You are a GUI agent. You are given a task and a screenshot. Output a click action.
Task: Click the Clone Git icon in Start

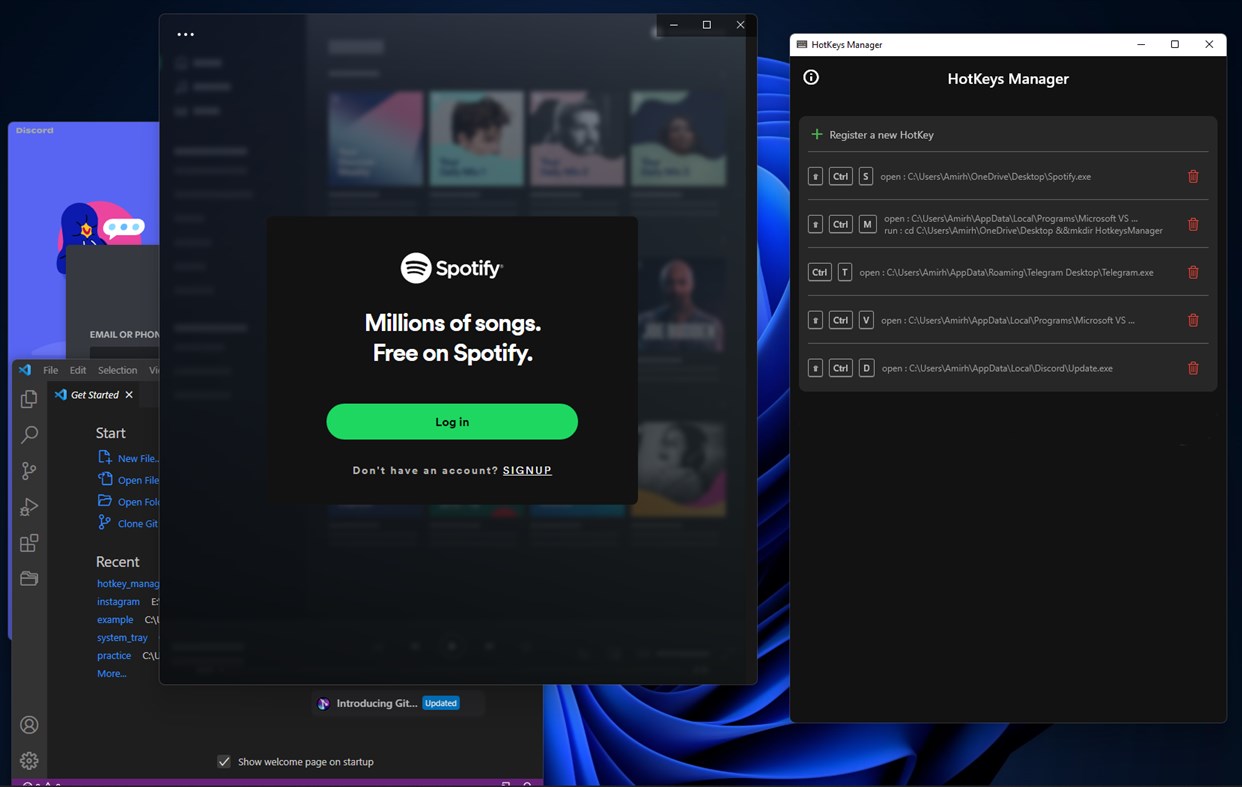coord(105,523)
